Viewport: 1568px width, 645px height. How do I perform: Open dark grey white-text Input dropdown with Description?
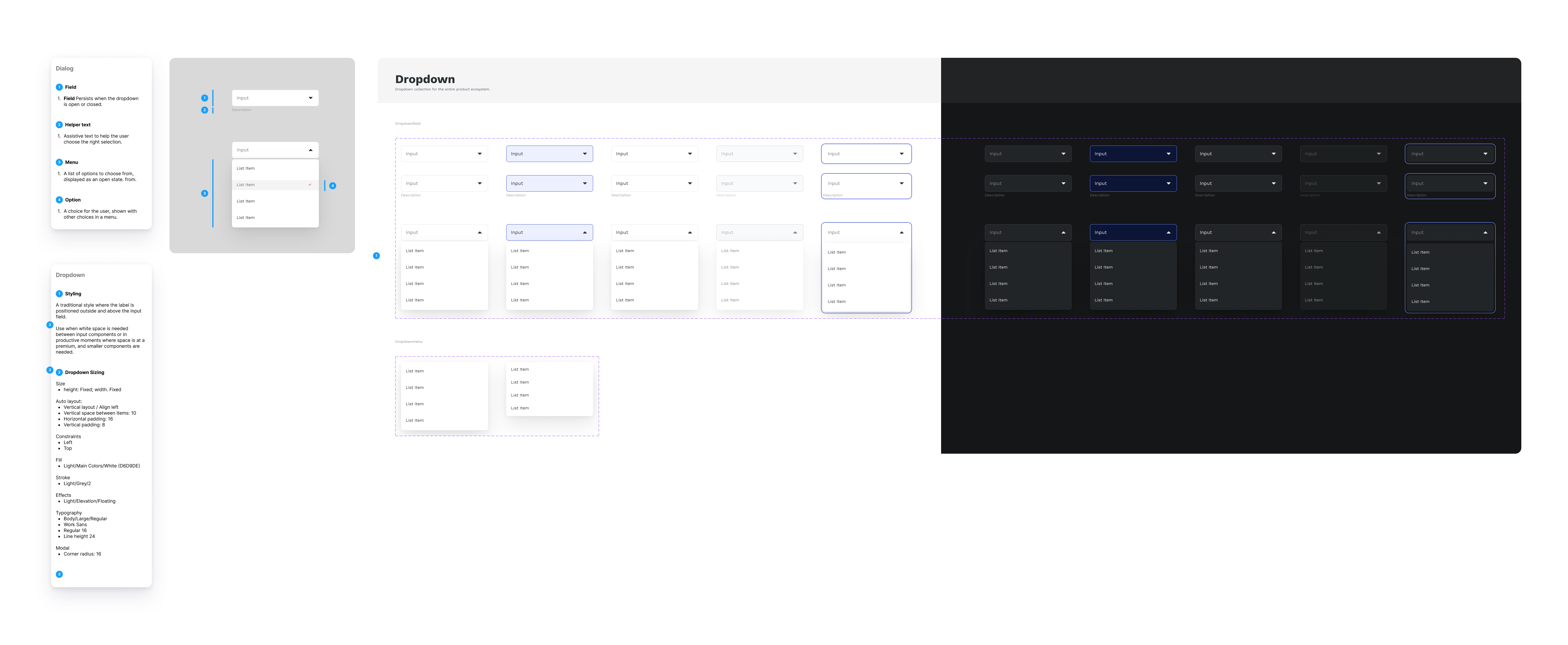(x=1238, y=183)
